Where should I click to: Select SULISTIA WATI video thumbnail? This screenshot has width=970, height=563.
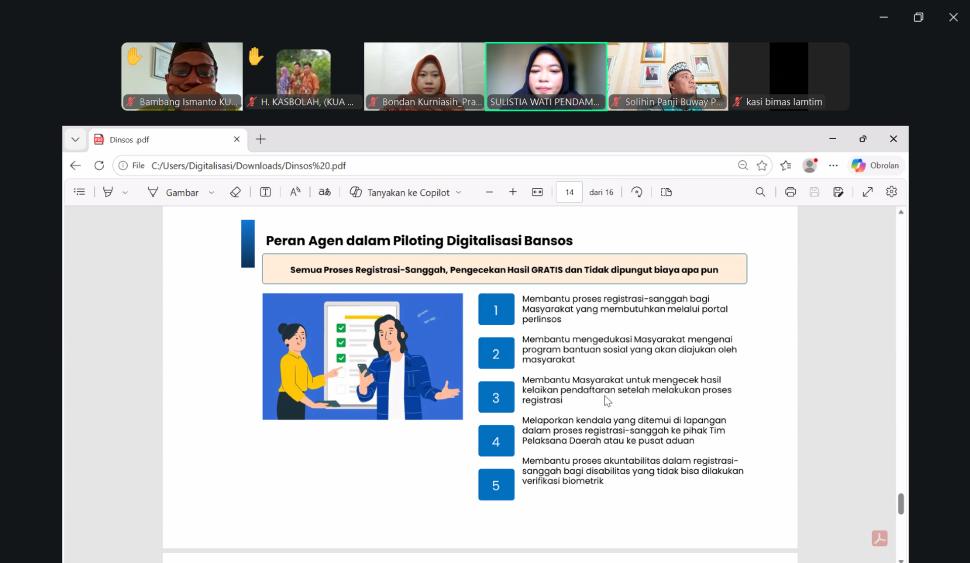pos(546,76)
